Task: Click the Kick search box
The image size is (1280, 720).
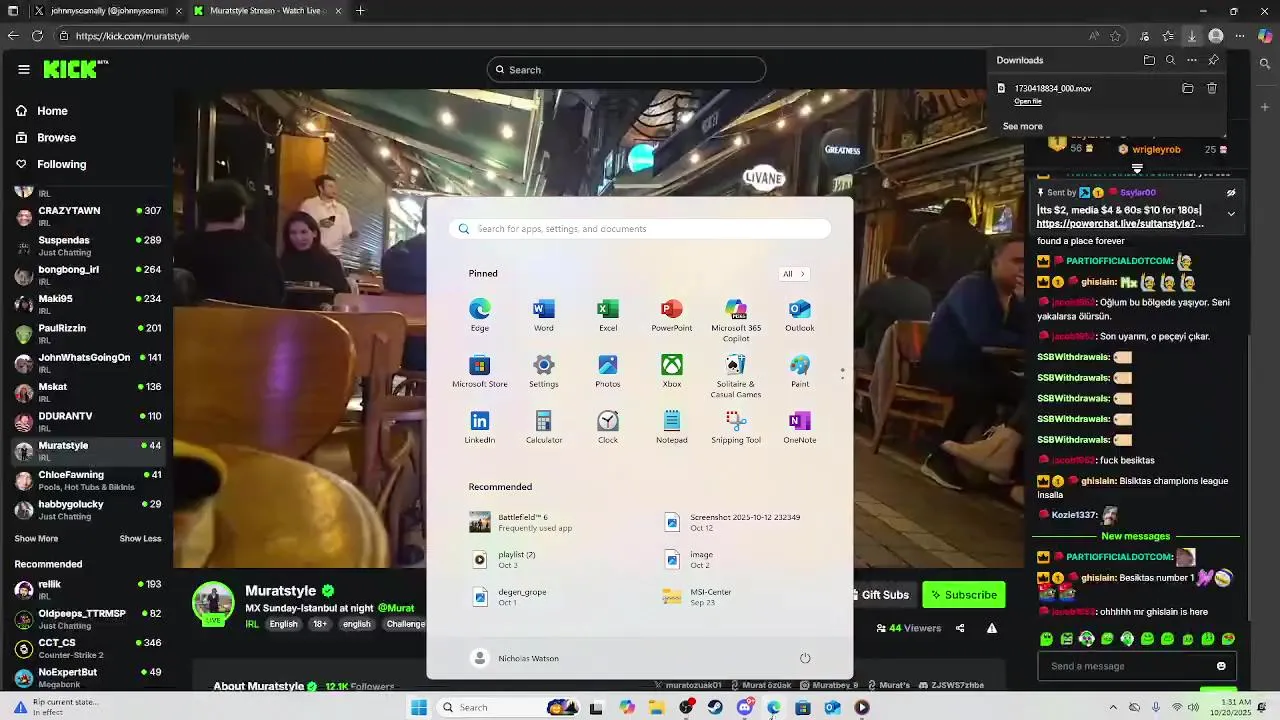Action: [x=626, y=70]
